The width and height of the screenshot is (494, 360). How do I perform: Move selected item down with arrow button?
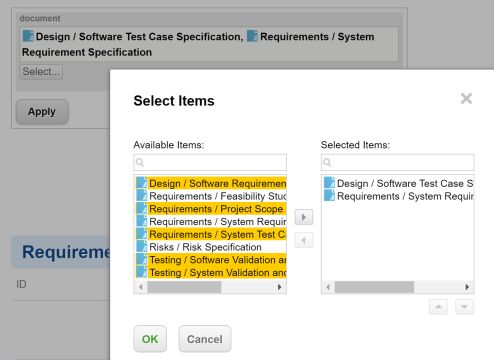464,307
